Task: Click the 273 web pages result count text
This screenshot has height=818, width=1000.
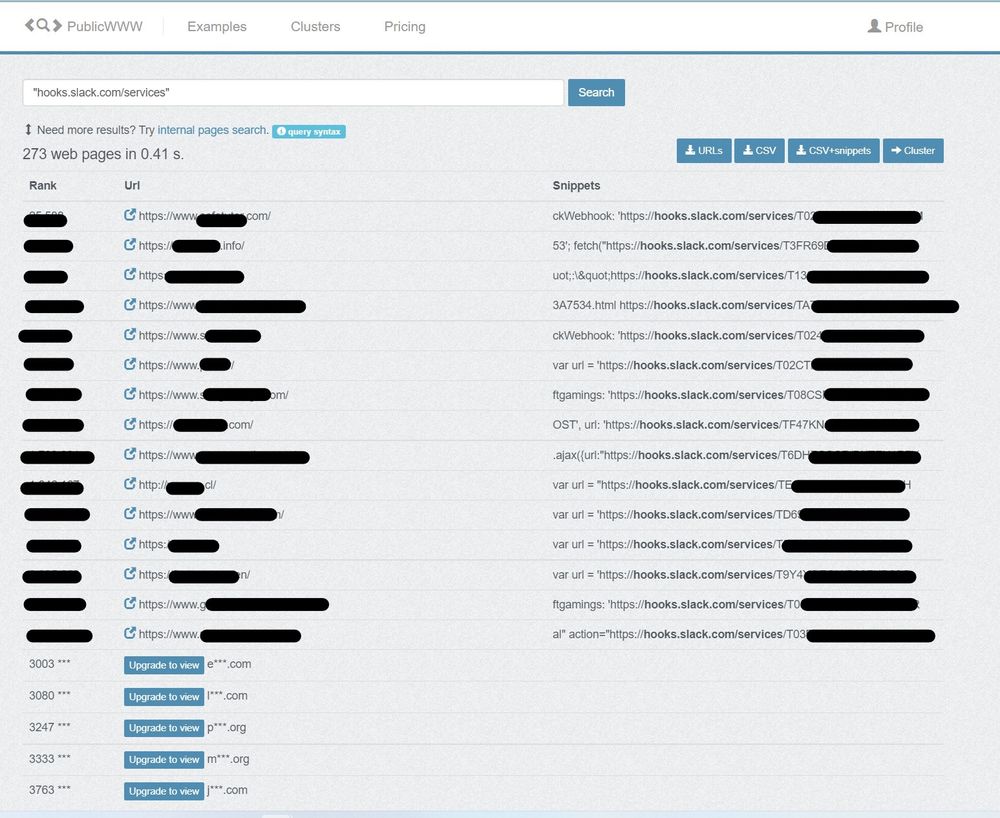Action: pyautogui.click(x=103, y=154)
